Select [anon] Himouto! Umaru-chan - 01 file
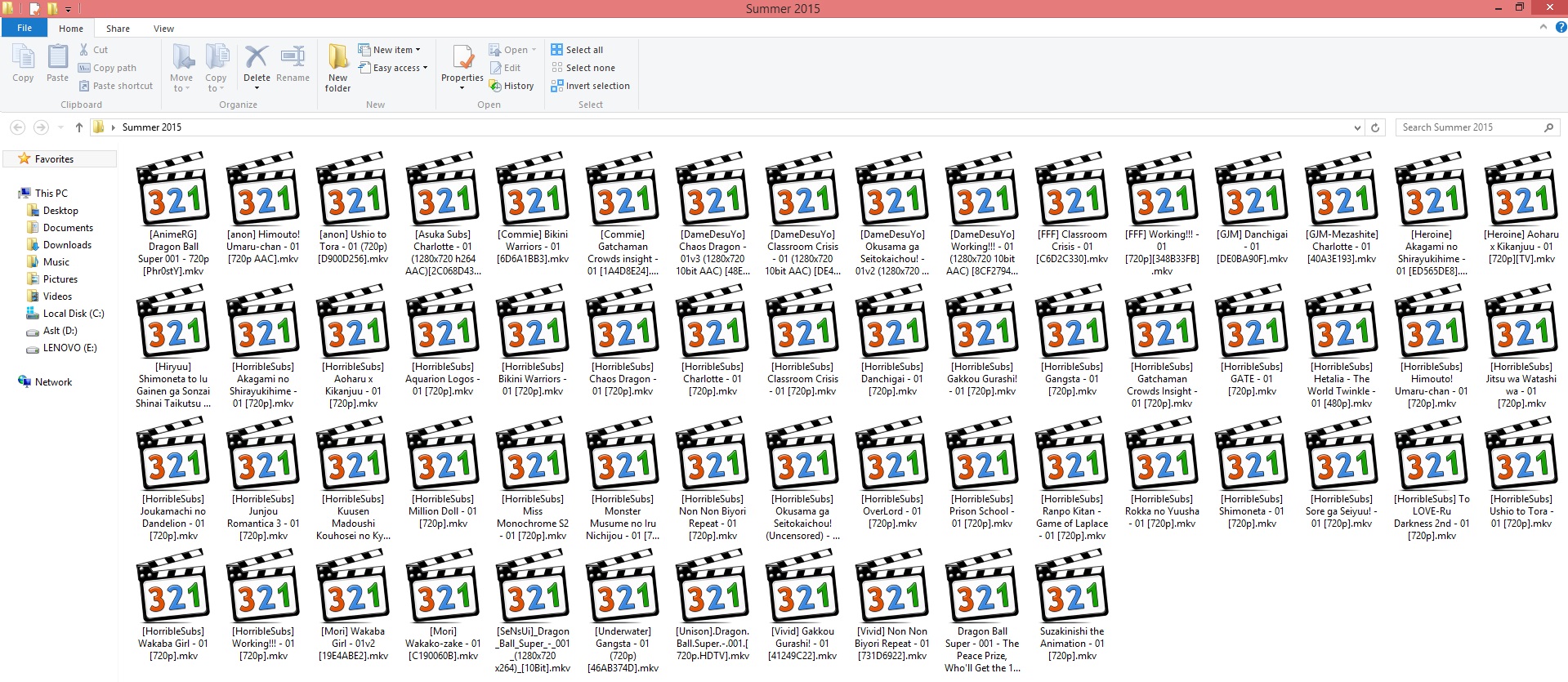 263,208
